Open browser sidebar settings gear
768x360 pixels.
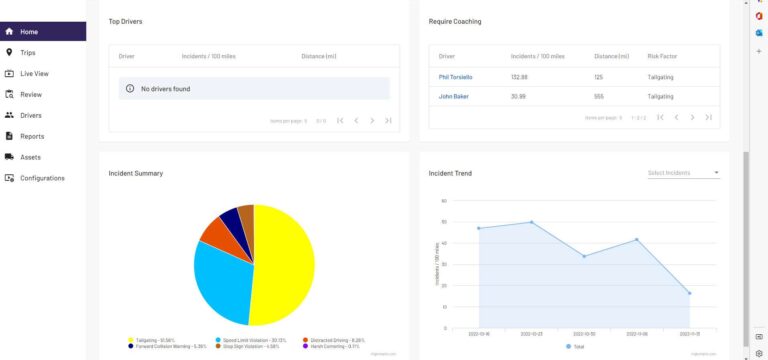[x=759, y=353]
